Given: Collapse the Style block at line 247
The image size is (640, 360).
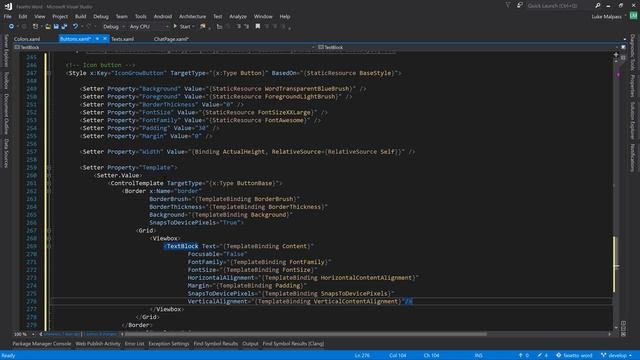Looking at the screenshot, I should click(49, 73).
